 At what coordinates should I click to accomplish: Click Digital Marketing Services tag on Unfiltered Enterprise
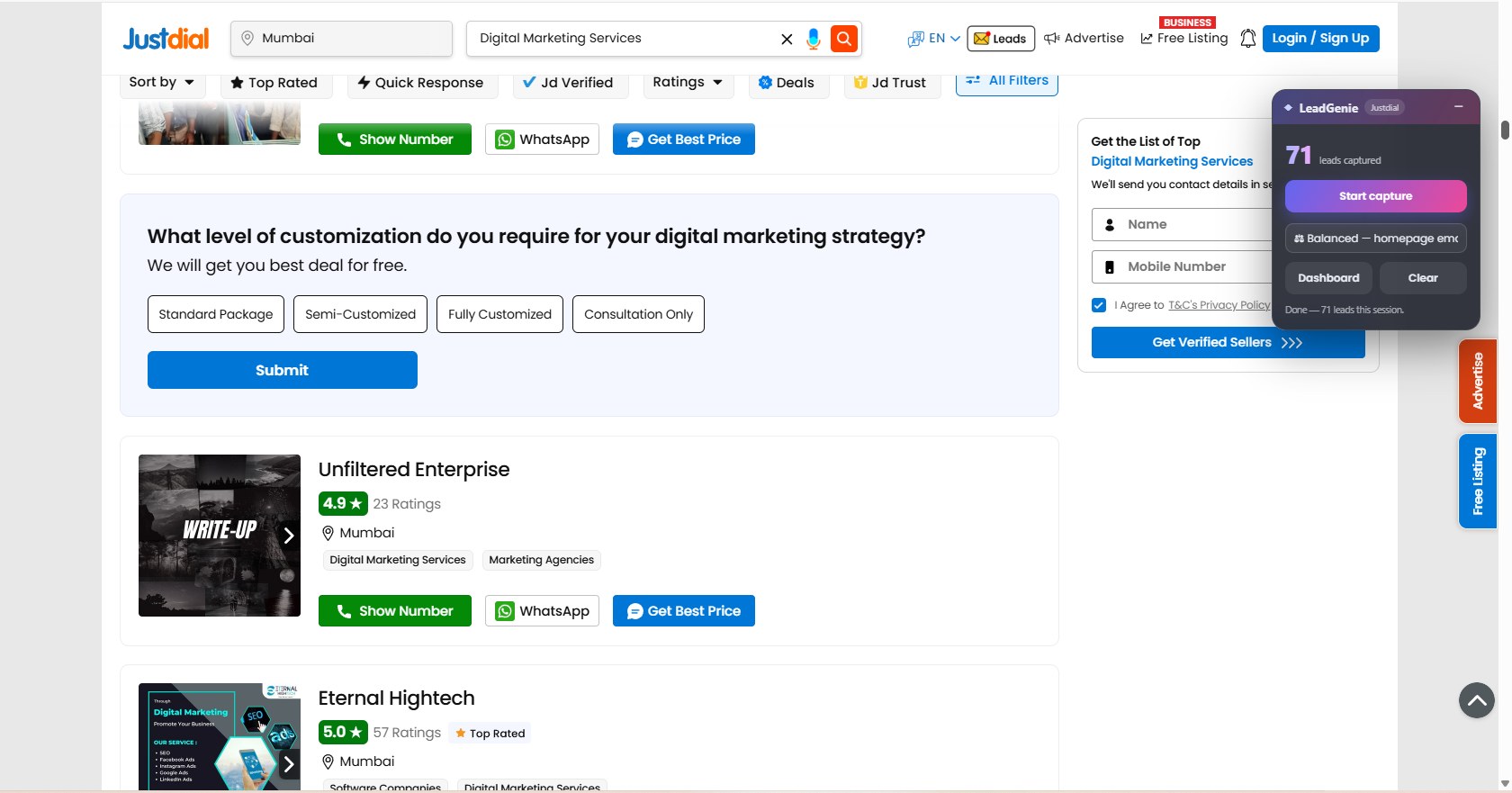(398, 560)
